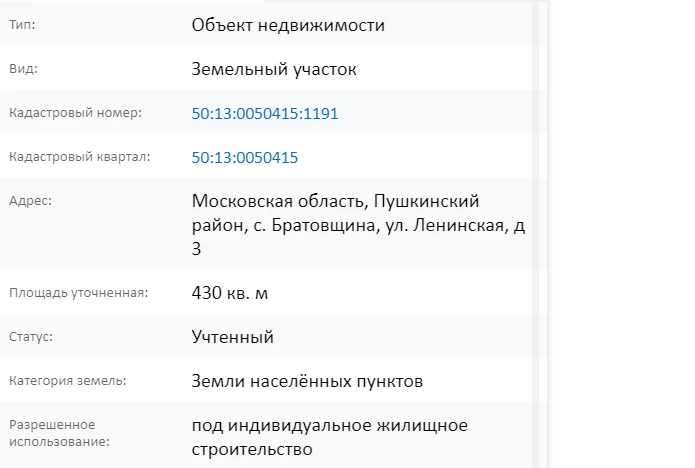Screen dimensions: 695x468
Task: Click the 'Вид:' field label
Action: pyautogui.click(x=23, y=70)
